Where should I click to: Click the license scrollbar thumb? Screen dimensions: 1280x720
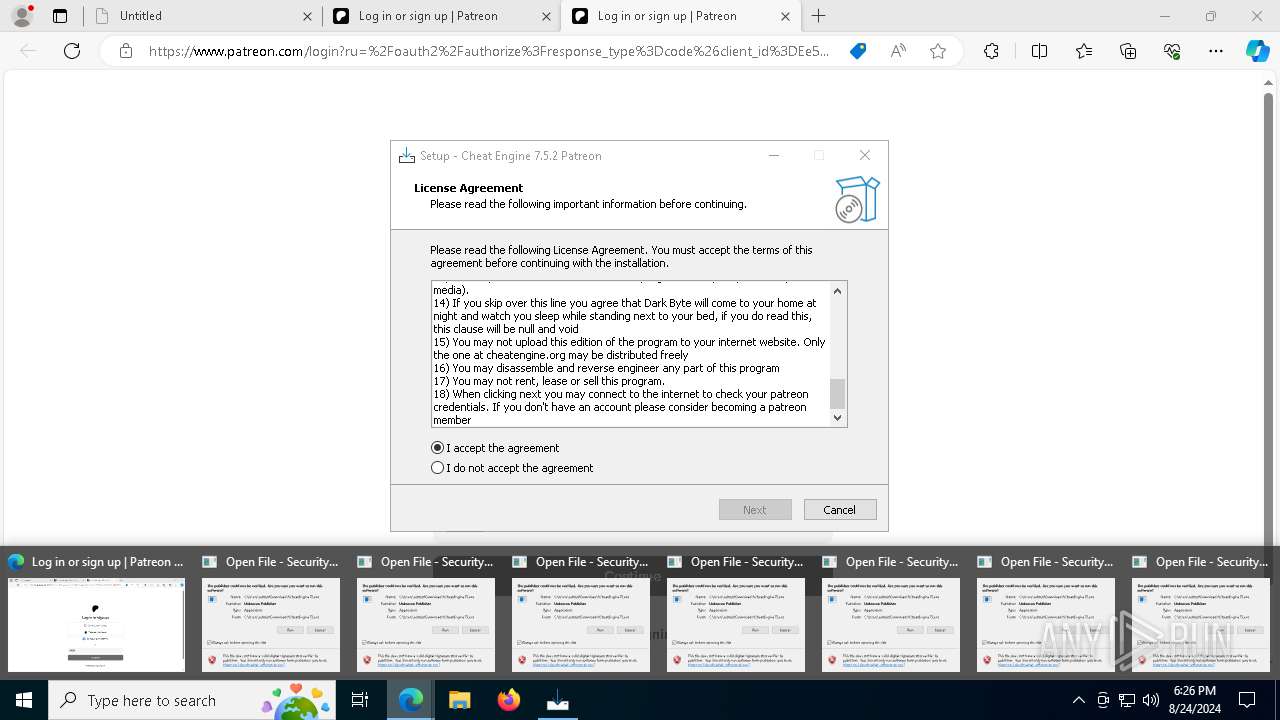pos(838,394)
